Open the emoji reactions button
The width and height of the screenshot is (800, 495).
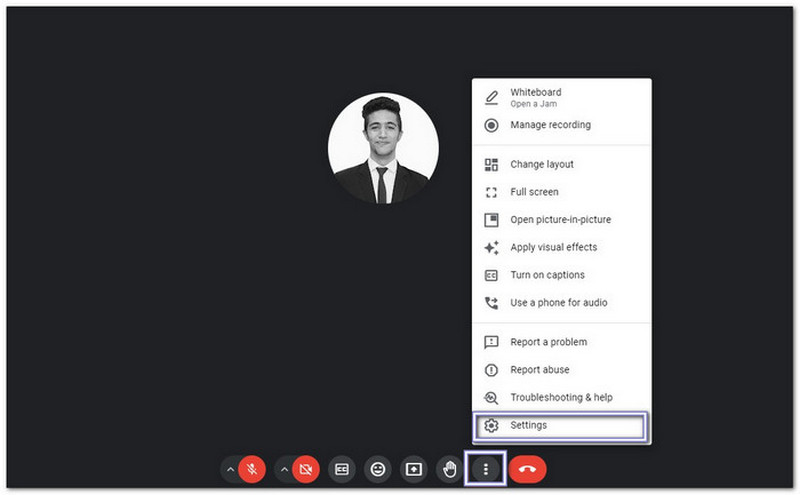(x=377, y=468)
